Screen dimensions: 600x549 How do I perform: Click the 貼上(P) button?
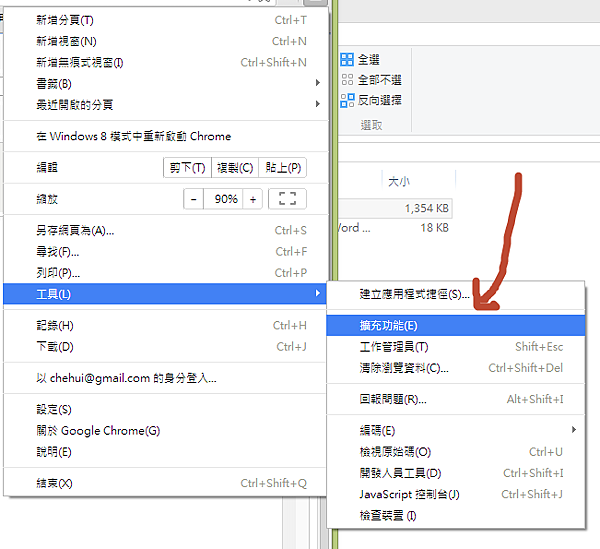[283, 168]
